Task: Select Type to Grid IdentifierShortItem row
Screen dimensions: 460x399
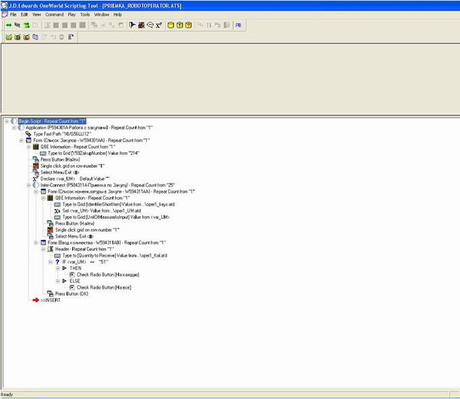Action: (x=118, y=204)
